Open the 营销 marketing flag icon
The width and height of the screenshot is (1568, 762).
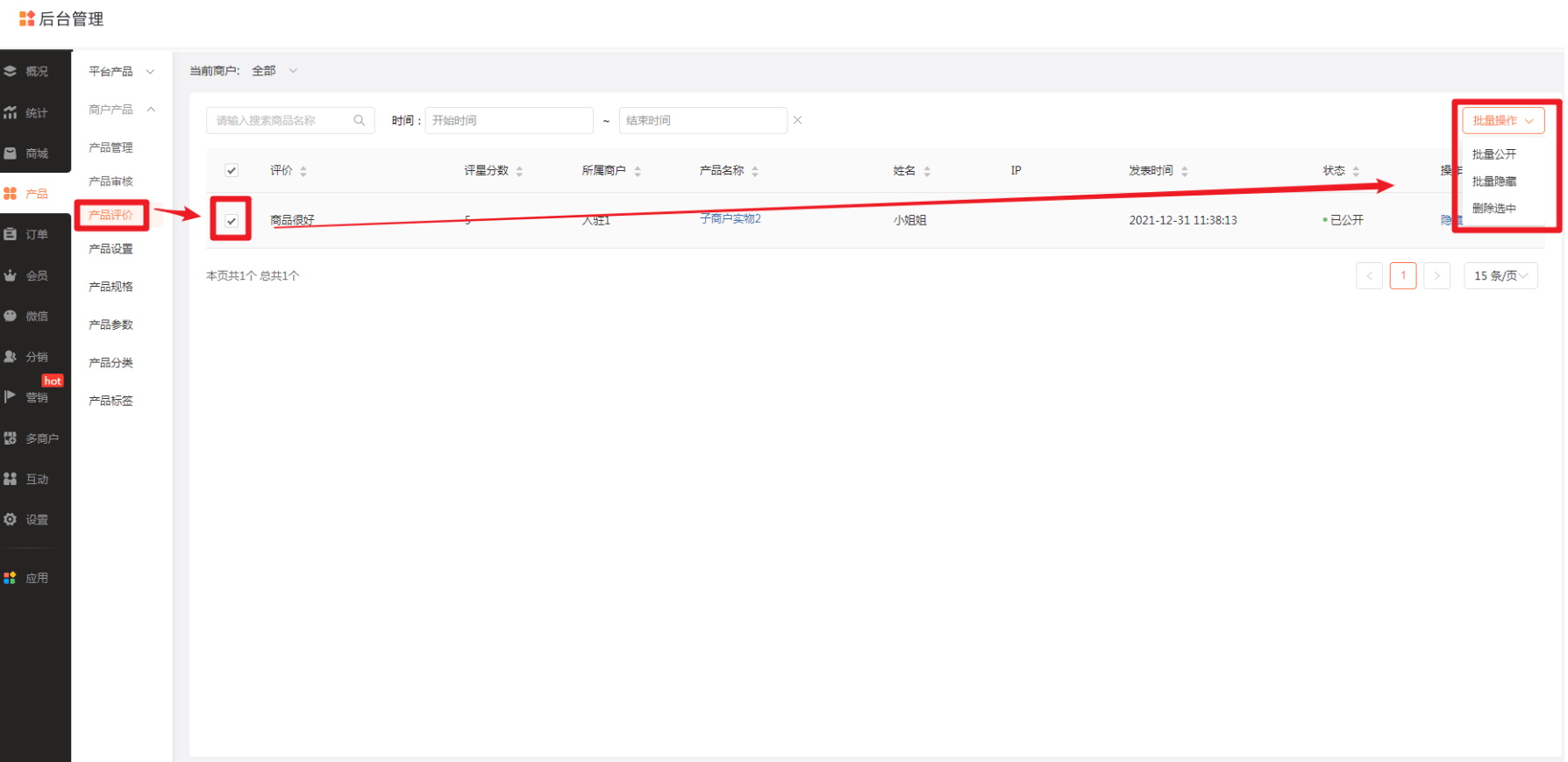coord(11,397)
